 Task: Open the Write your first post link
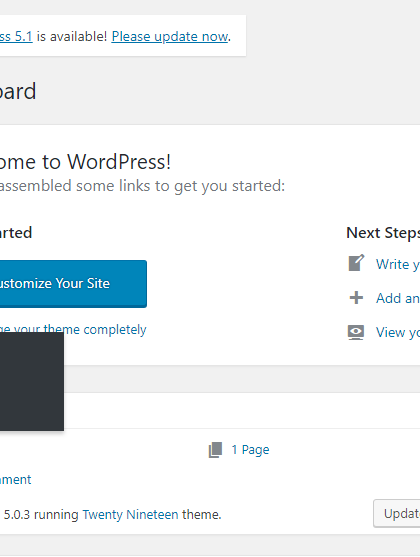tap(398, 264)
